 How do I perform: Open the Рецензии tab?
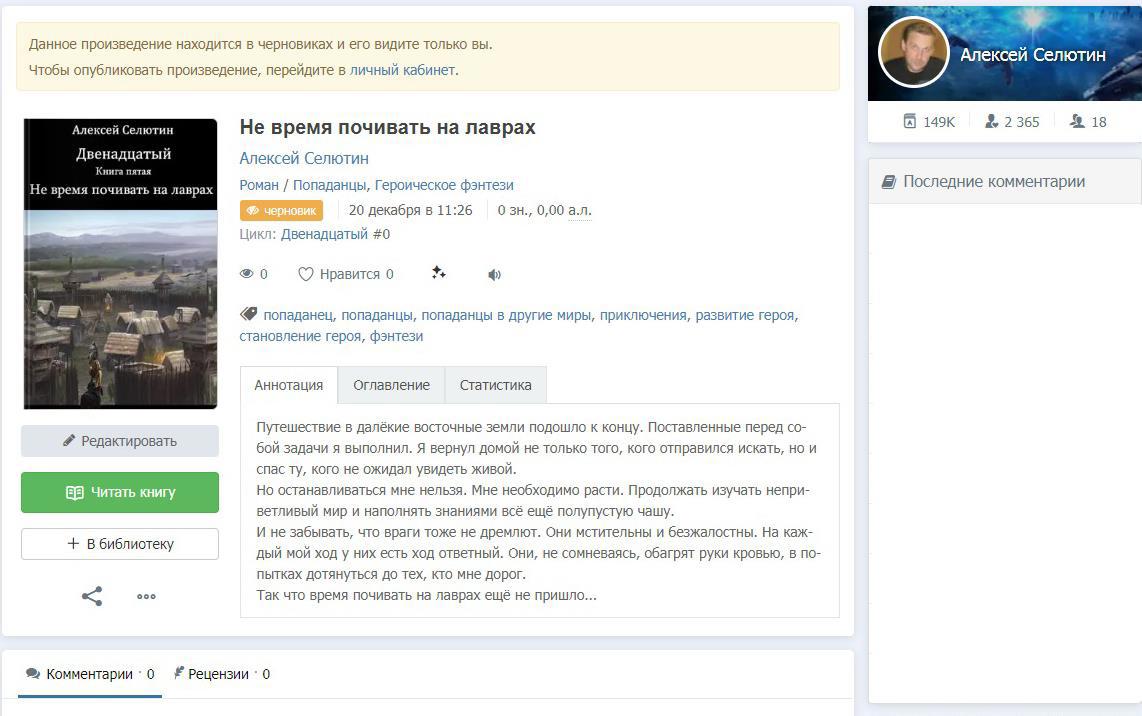pos(221,674)
